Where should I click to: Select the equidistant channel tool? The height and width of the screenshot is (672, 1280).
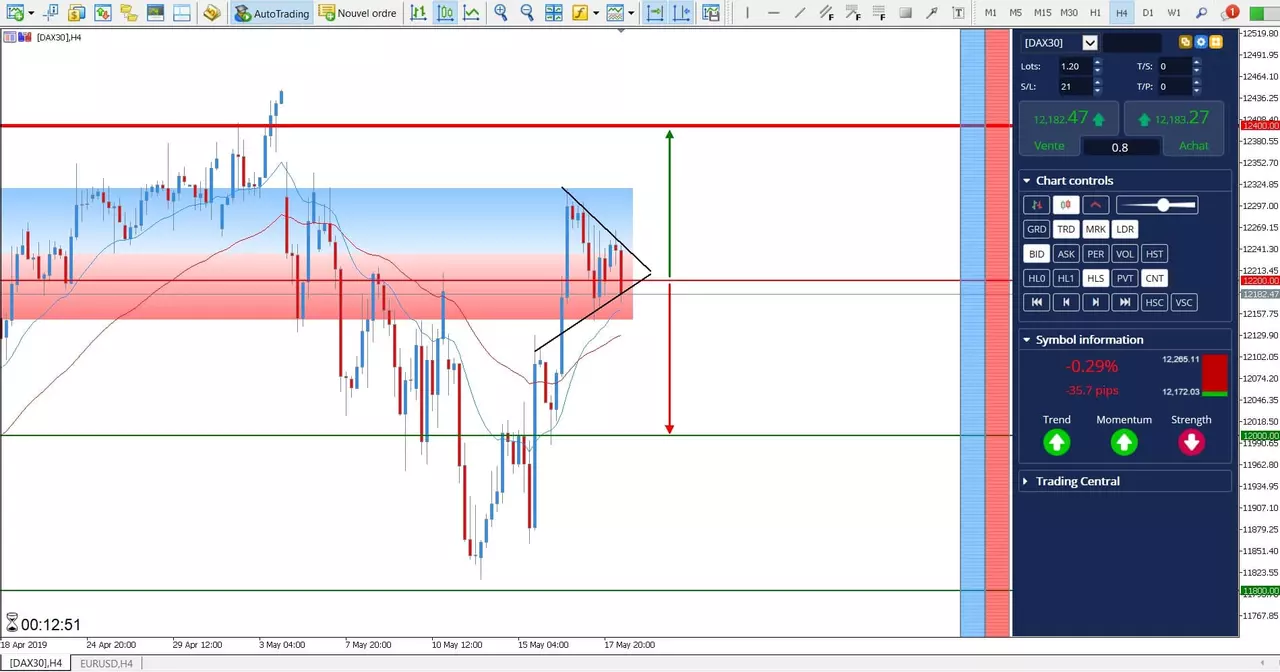[x=826, y=13]
